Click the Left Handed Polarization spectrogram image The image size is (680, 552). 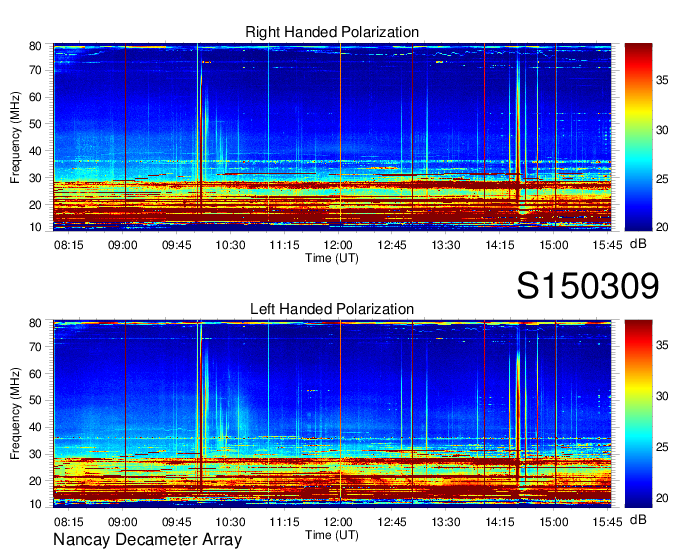tap(332, 414)
